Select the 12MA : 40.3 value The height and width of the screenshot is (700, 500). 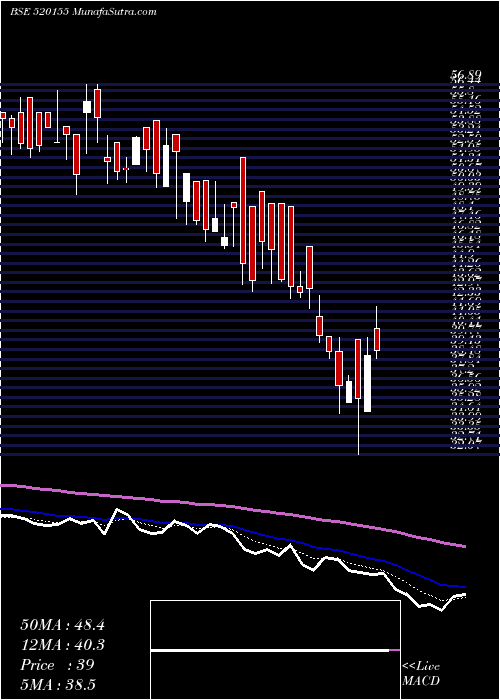pos(62,645)
